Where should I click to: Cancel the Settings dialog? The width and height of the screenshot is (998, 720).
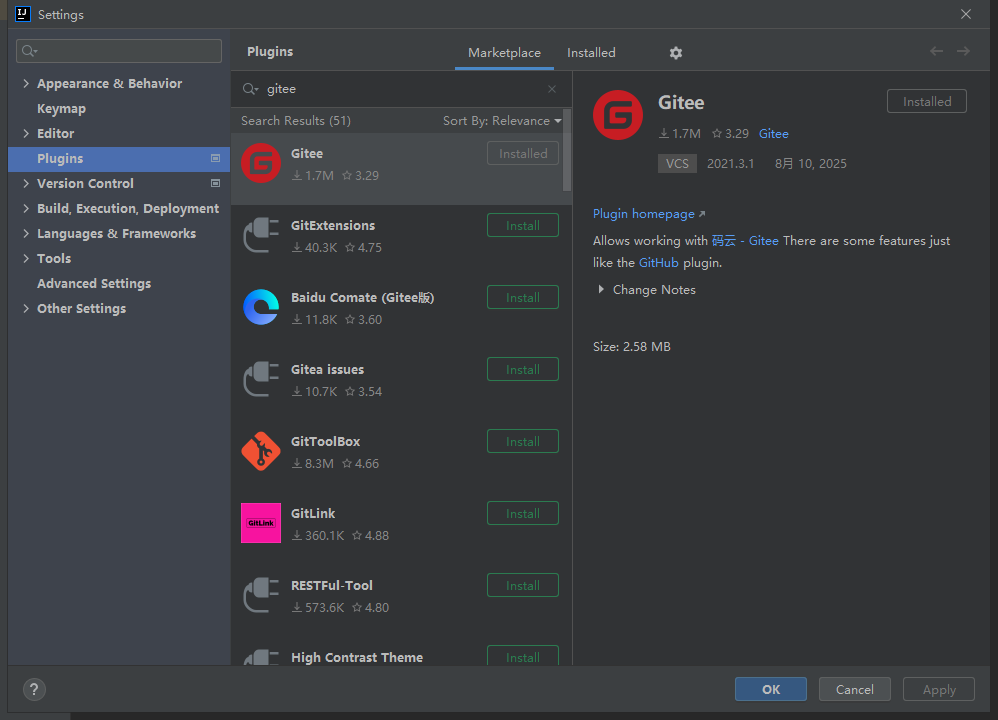[854, 689]
